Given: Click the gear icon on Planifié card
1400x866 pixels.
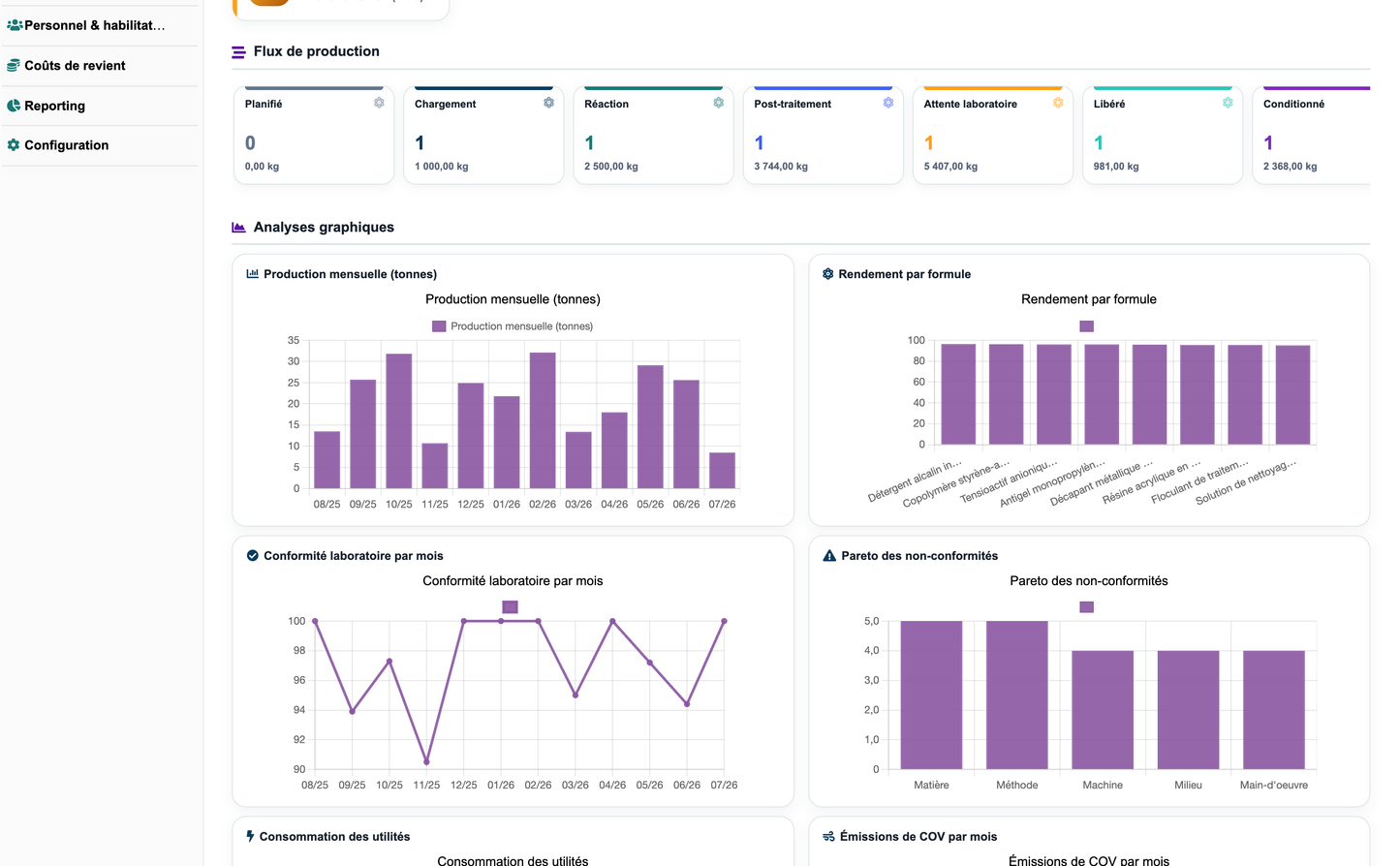Looking at the screenshot, I should (x=379, y=103).
